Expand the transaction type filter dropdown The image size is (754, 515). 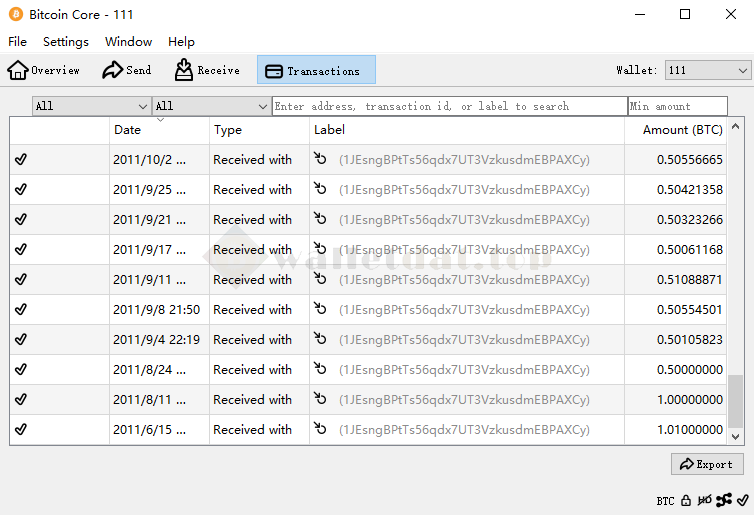211,106
